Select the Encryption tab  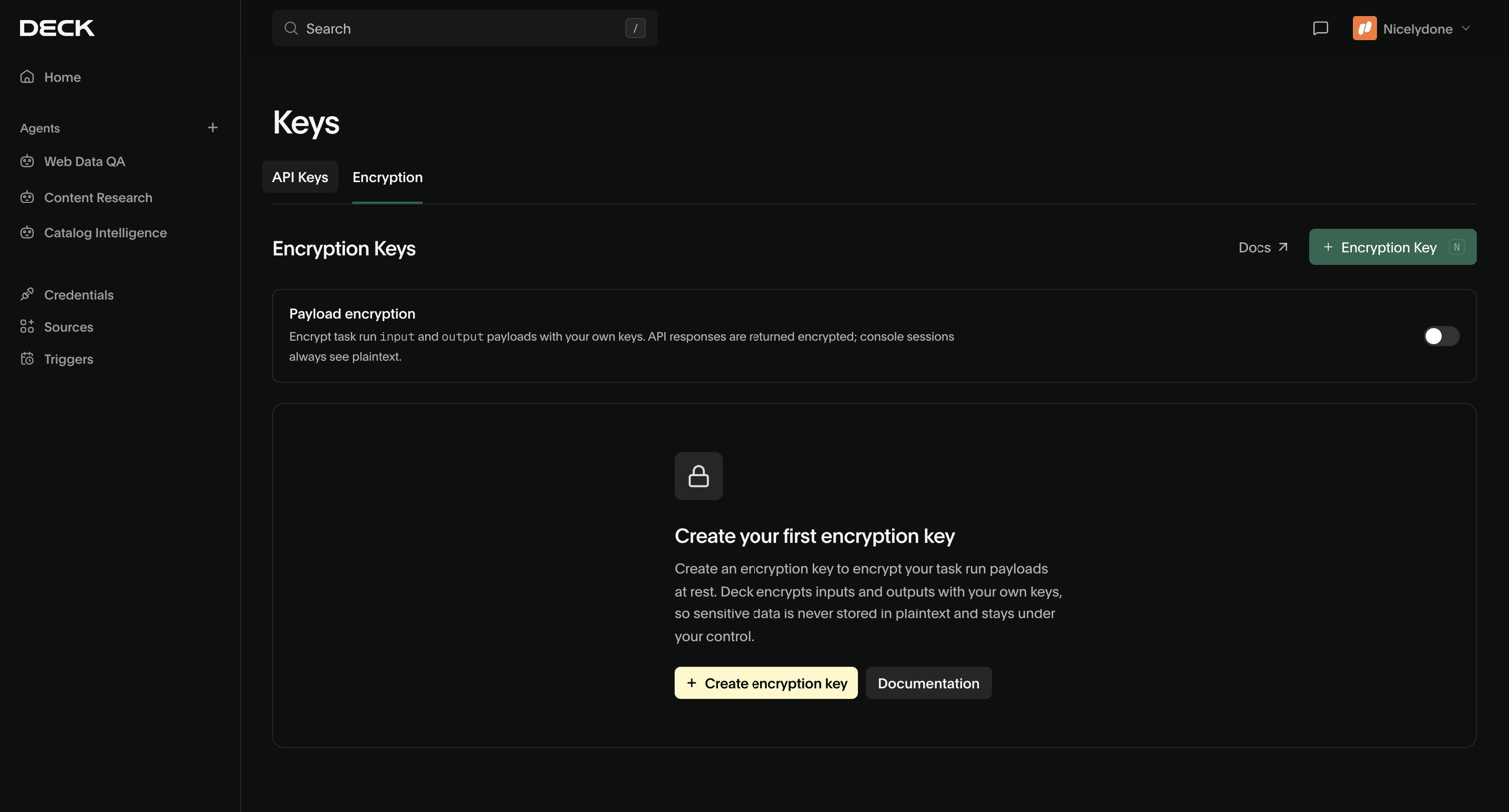coord(387,177)
